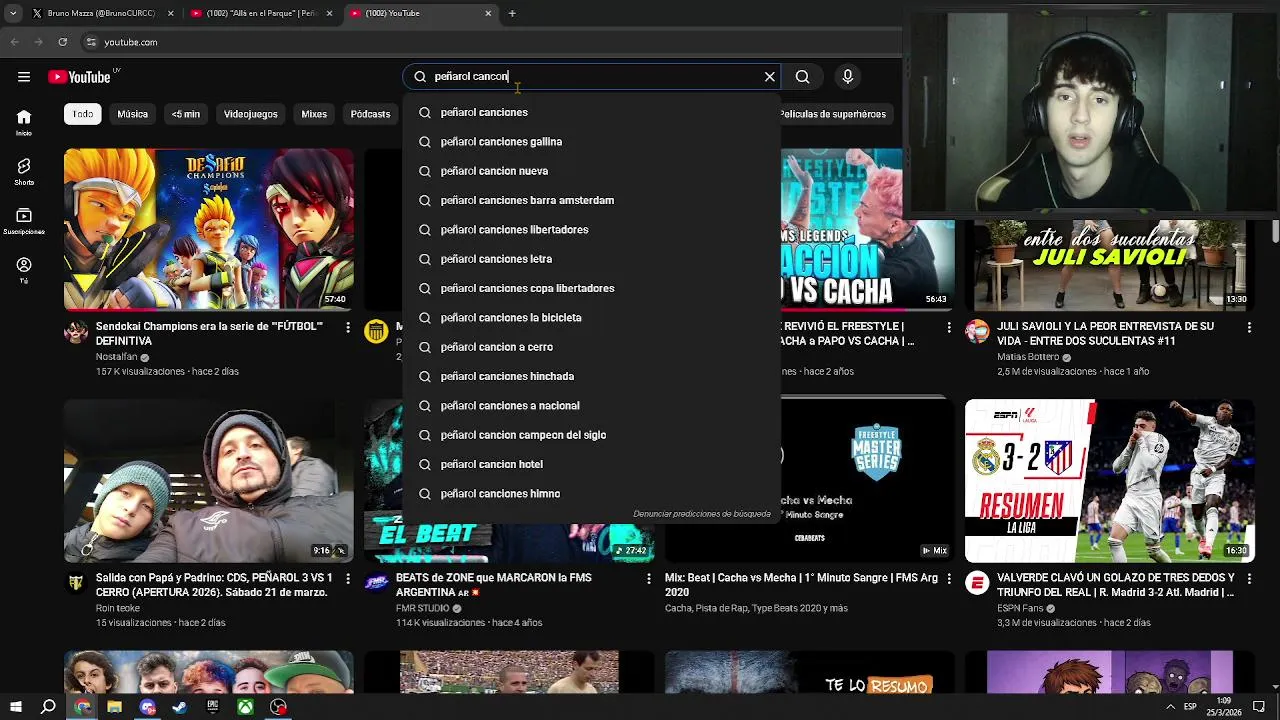Viewport: 1280px width, 720px height.
Task: Open options menu for Sendokai Champions video
Action: (x=348, y=327)
